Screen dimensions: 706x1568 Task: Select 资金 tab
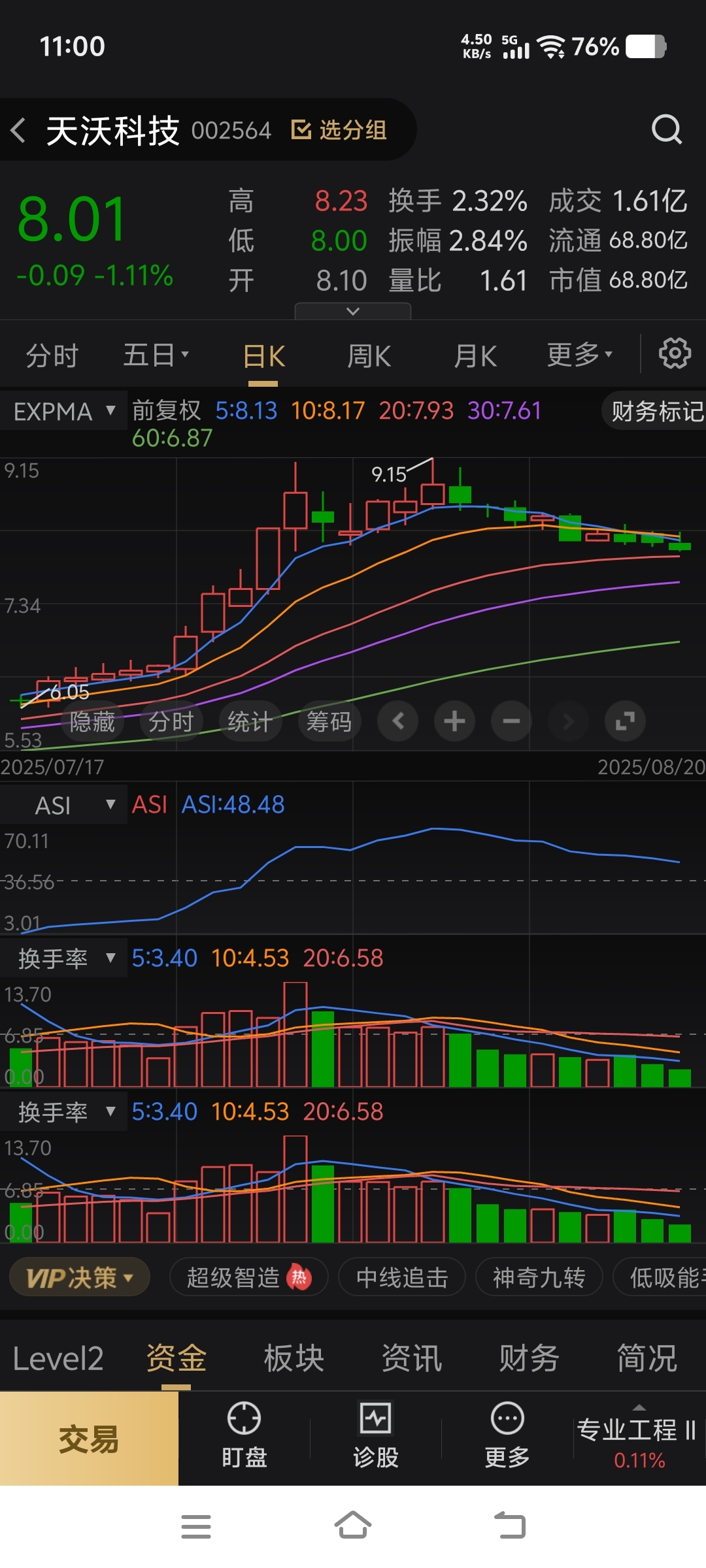176,1359
